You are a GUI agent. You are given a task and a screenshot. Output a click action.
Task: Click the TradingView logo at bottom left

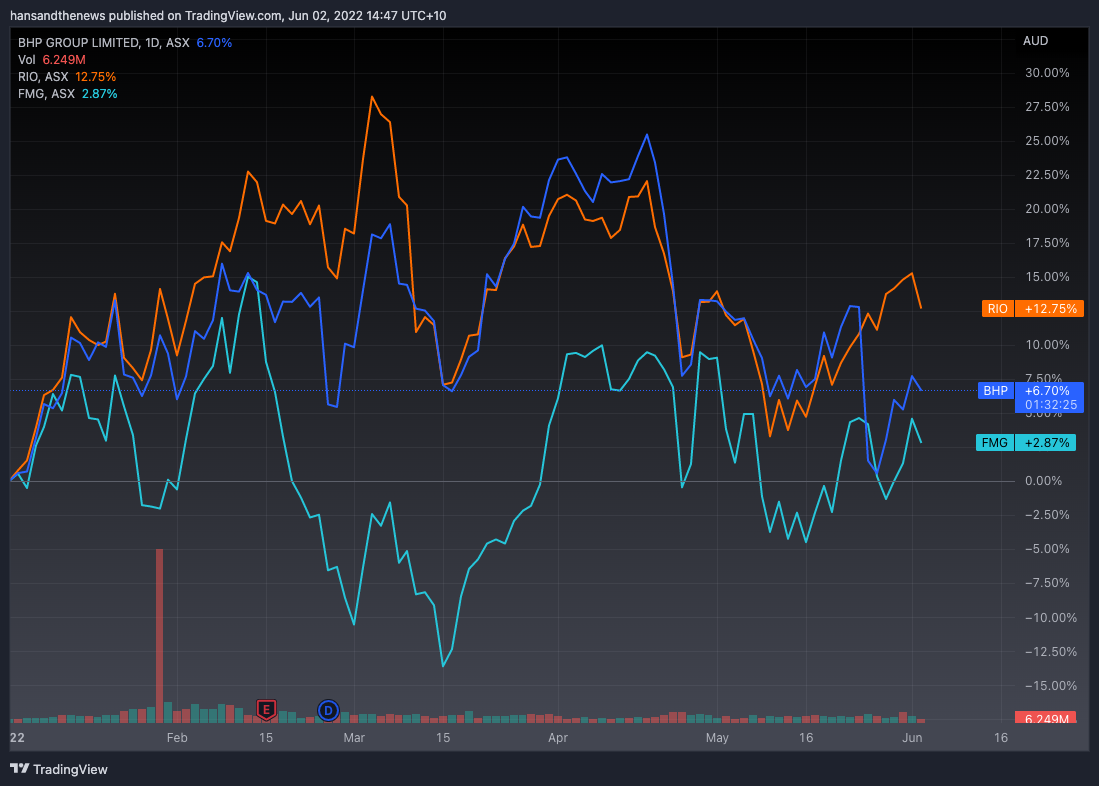59,769
